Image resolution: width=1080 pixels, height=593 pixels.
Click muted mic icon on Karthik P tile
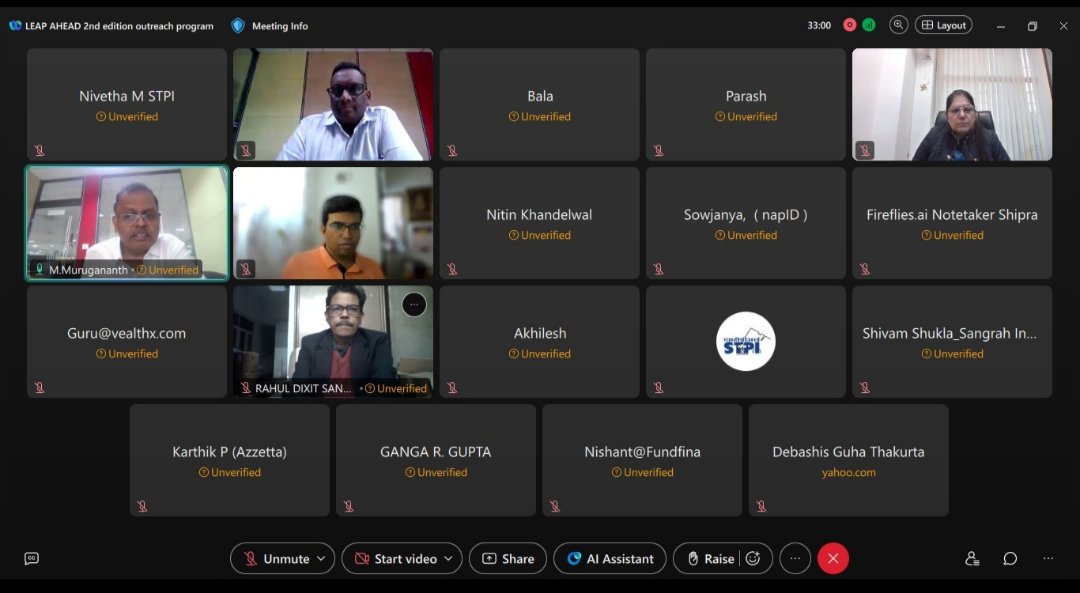(x=143, y=506)
